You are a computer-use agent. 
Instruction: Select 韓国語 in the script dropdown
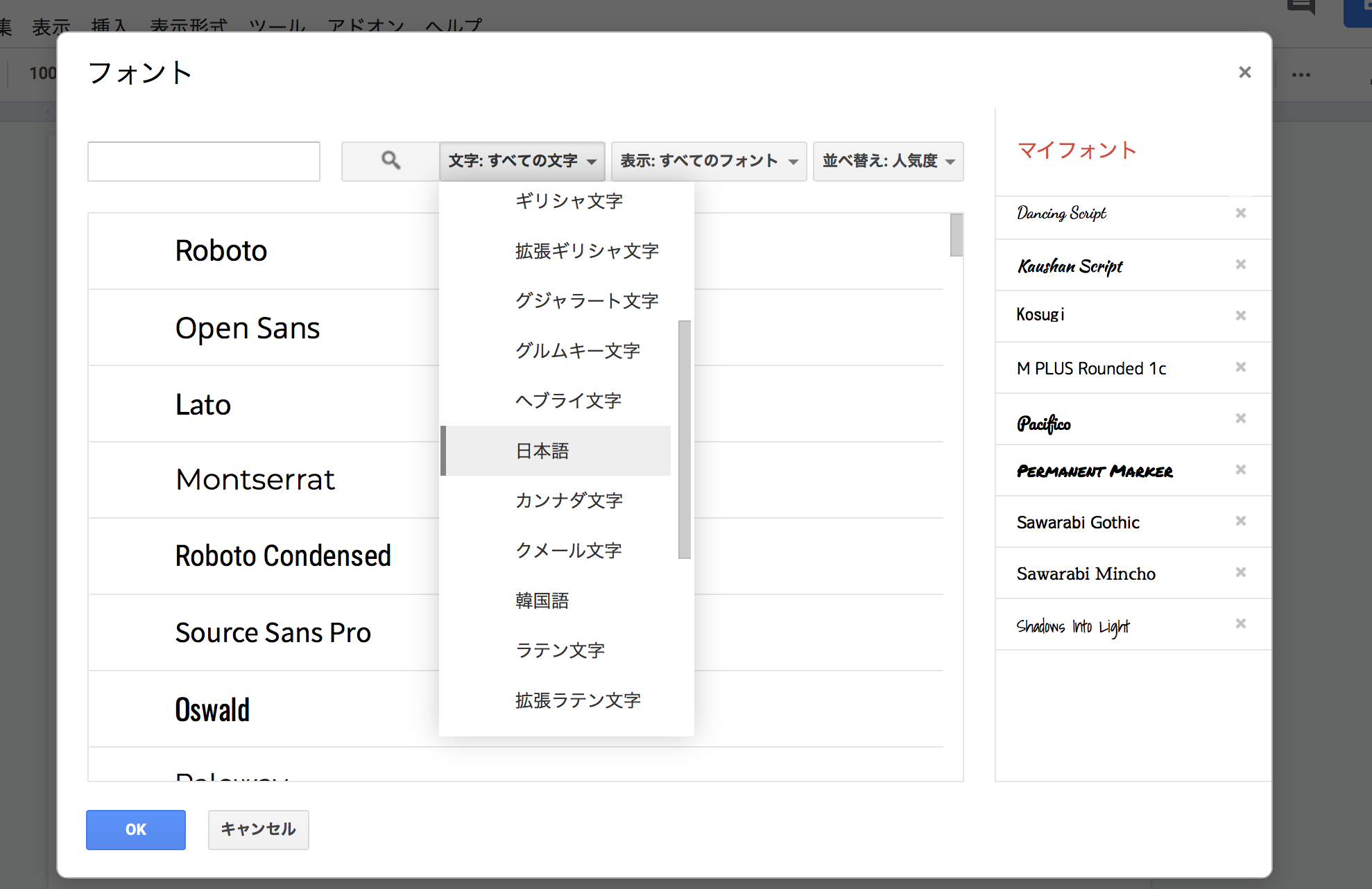[556, 601]
